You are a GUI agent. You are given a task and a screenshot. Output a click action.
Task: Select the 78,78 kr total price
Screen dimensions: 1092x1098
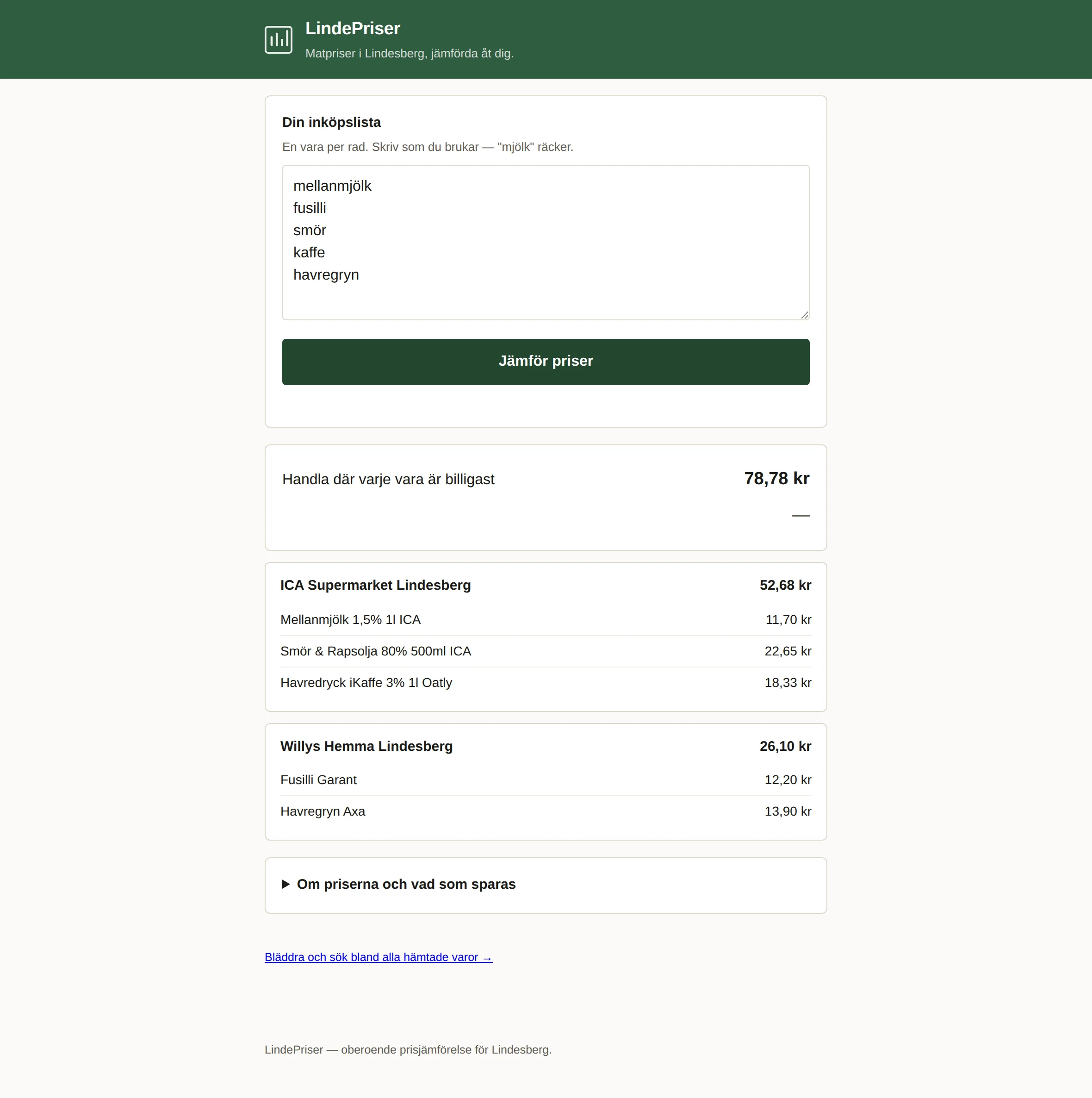(777, 479)
